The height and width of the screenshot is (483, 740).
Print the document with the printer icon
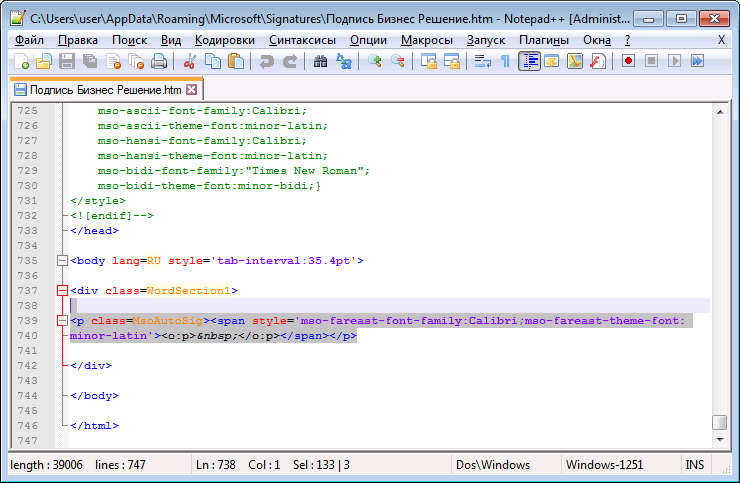[x=159, y=61]
